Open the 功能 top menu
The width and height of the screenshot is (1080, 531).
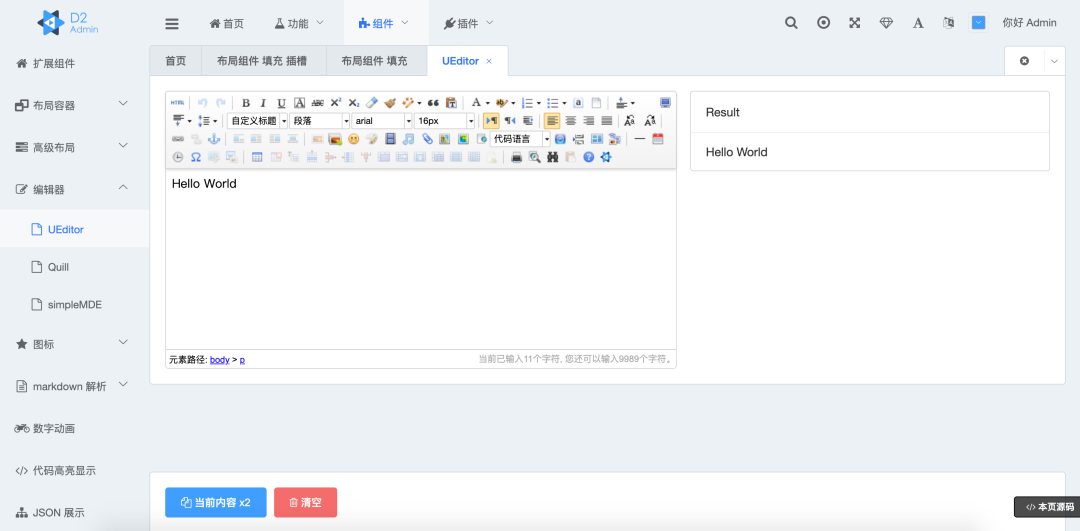click(300, 23)
